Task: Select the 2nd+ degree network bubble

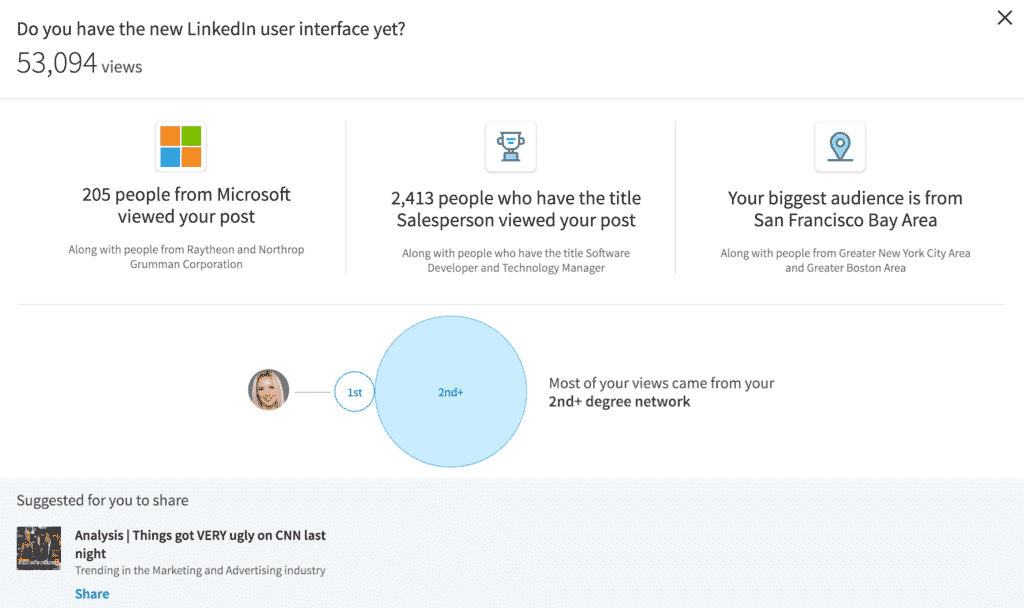Action: point(450,391)
